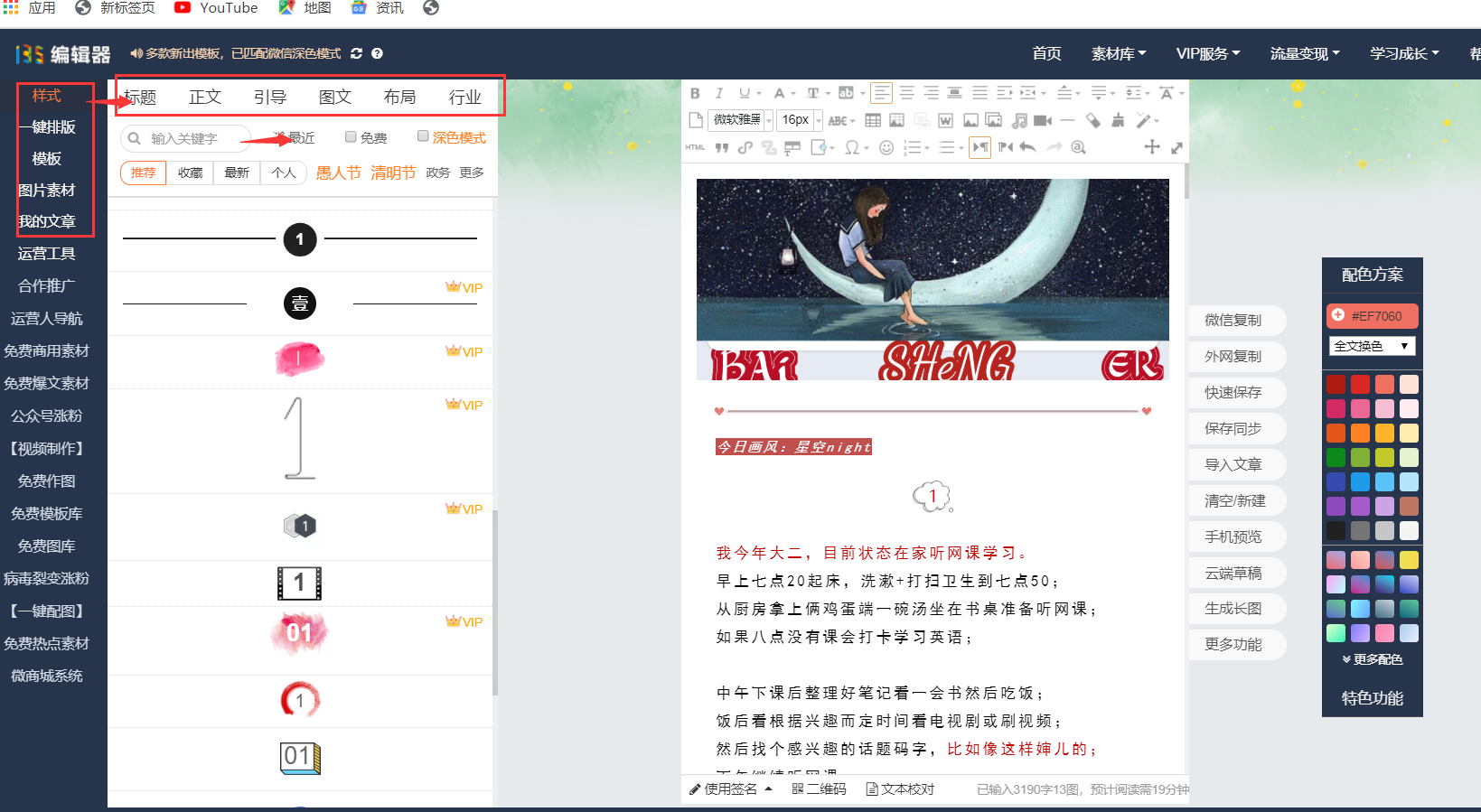
Task: Expand editor to fullscreen
Action: pyautogui.click(x=1176, y=147)
